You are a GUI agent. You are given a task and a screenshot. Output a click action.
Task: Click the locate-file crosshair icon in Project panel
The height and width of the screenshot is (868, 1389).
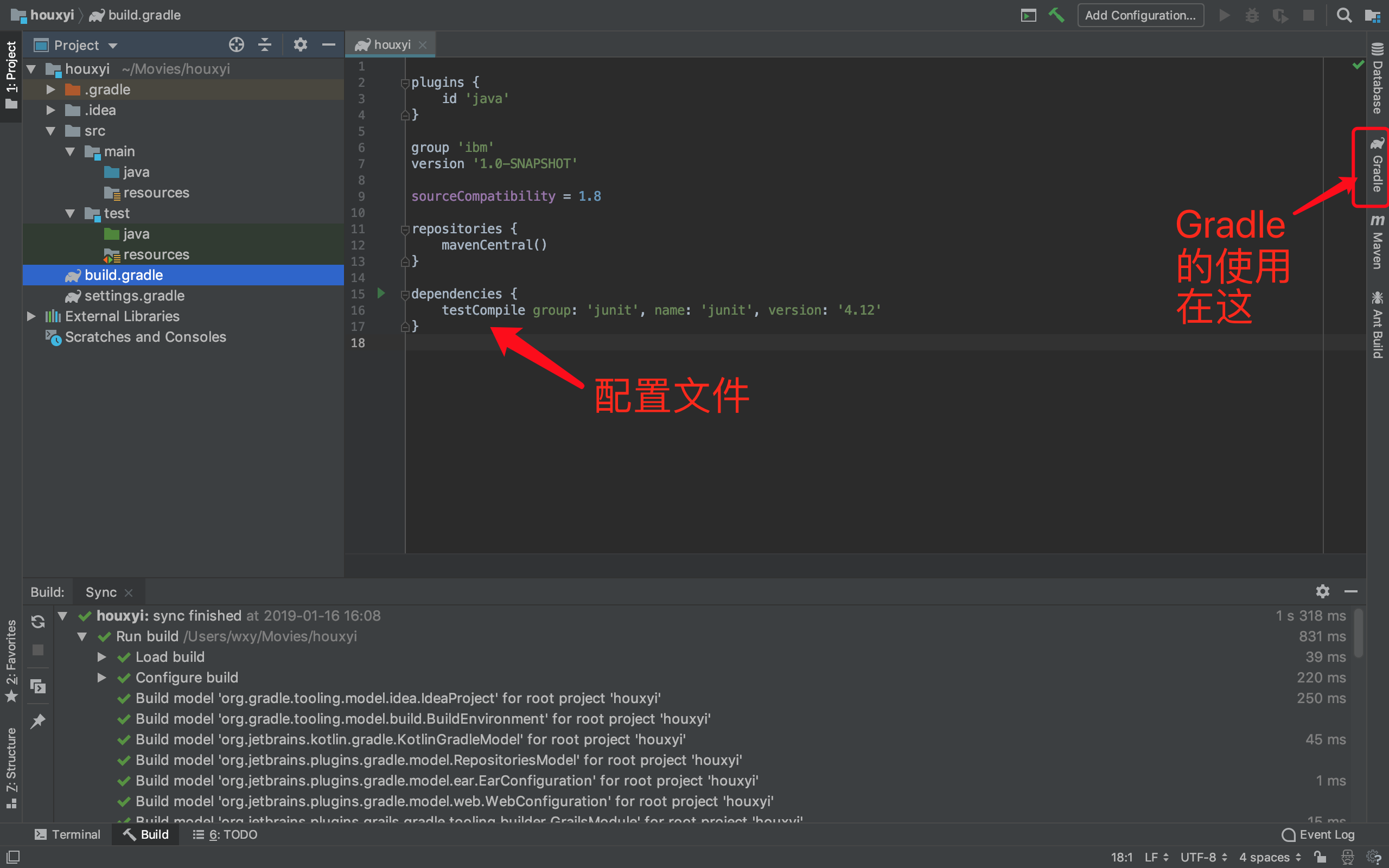coord(237,45)
